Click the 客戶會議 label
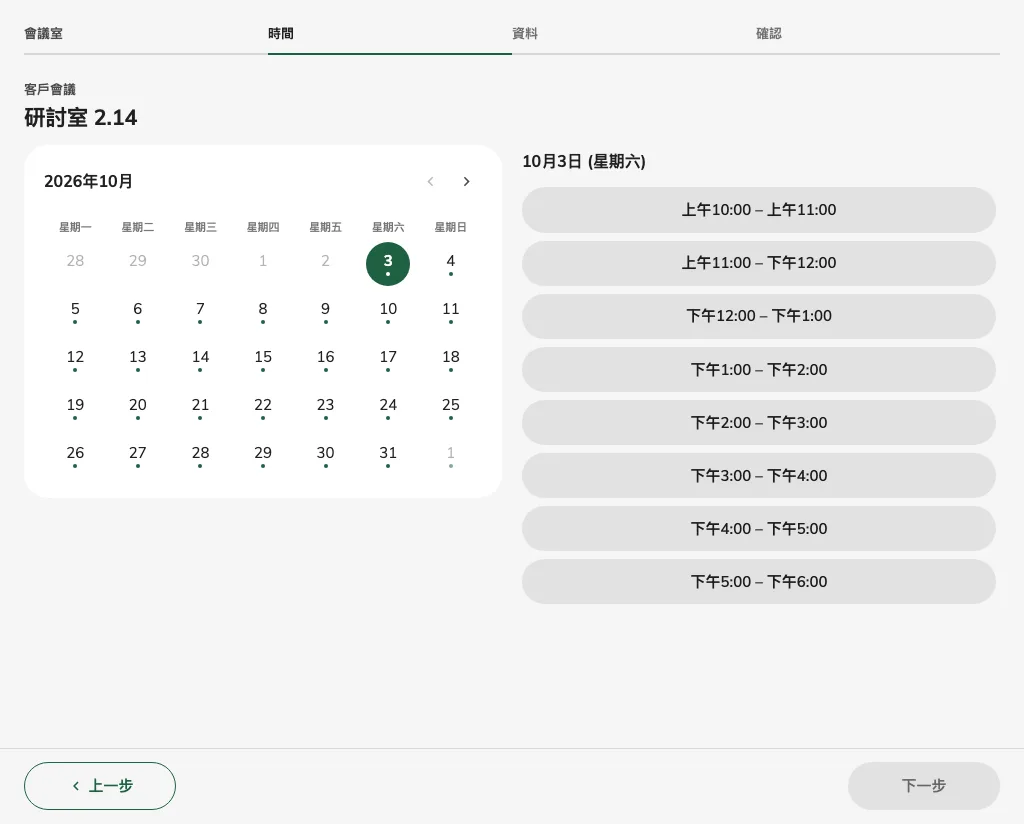Viewport: 1024px width, 824px height. (x=50, y=89)
